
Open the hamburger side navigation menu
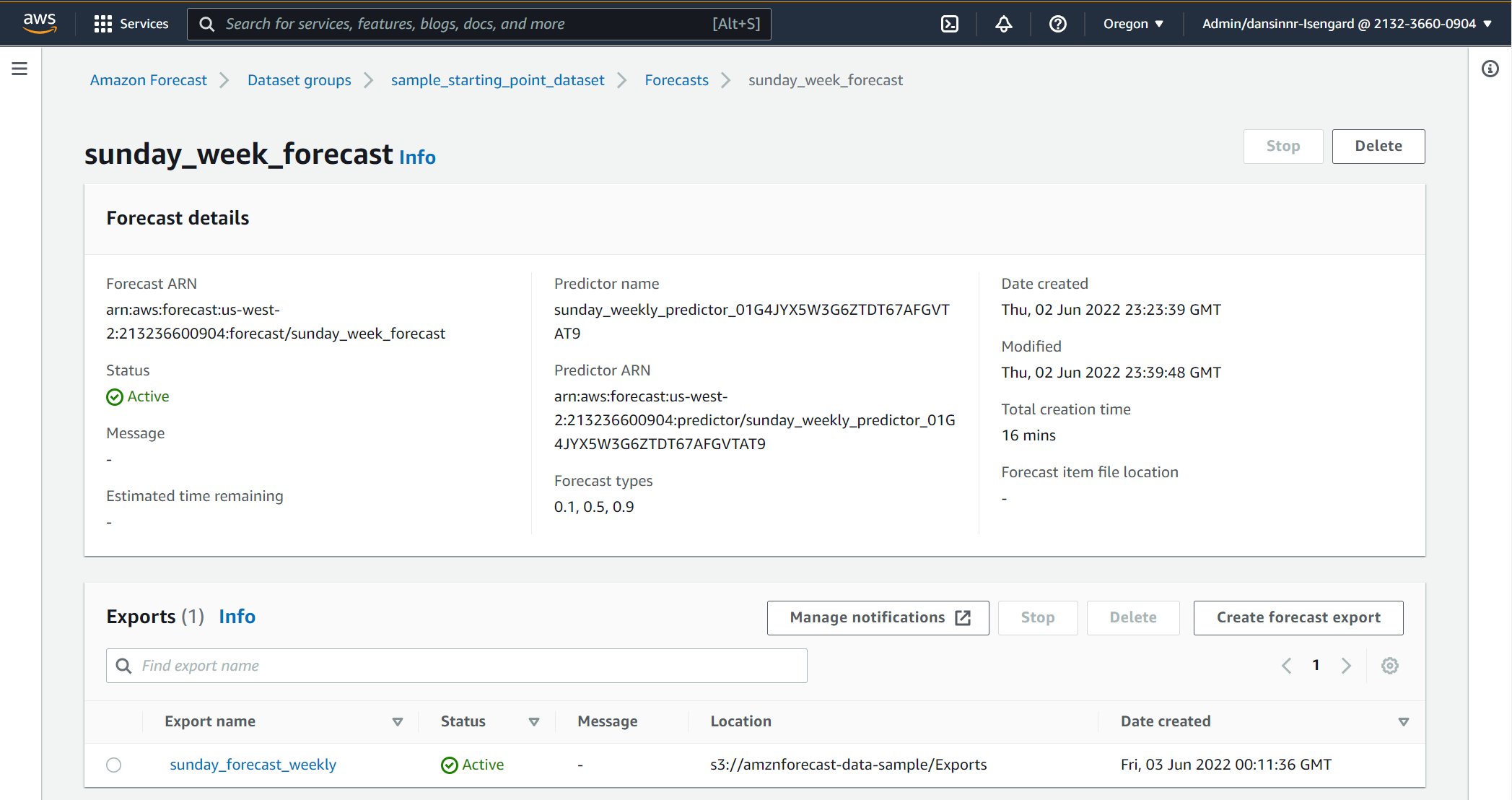(x=19, y=69)
